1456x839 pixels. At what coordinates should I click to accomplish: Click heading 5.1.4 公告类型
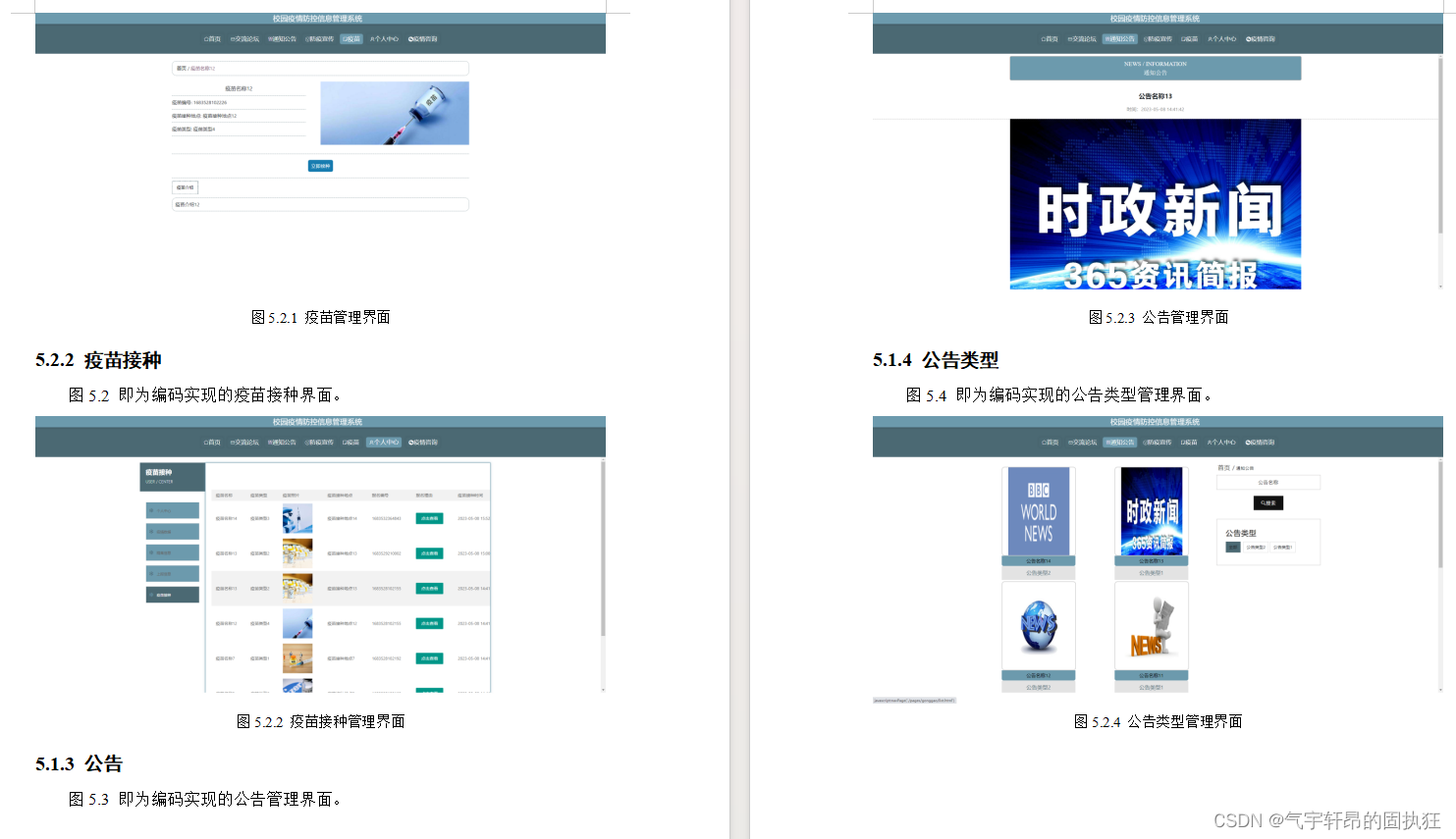coord(936,360)
